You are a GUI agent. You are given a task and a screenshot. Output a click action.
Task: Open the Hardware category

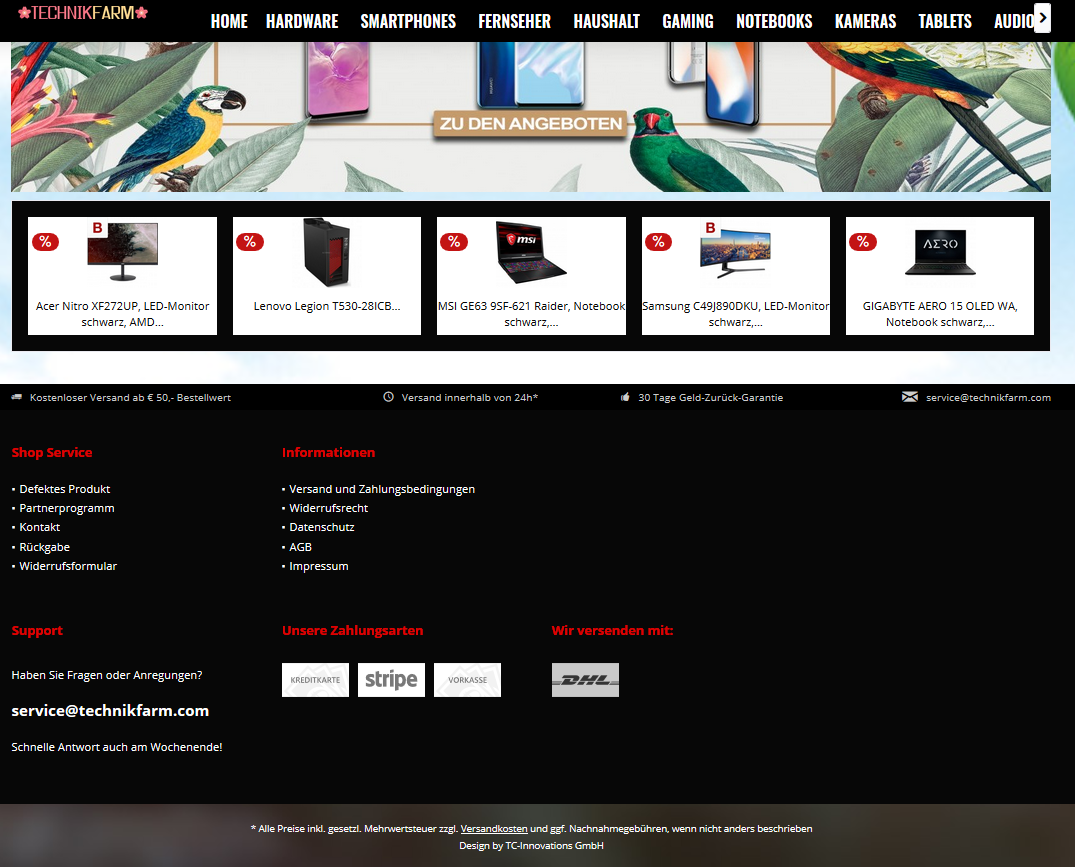tap(302, 21)
